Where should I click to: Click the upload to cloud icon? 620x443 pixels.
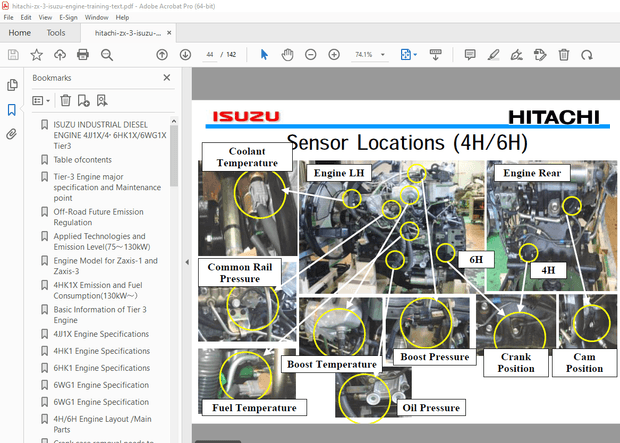point(60,55)
